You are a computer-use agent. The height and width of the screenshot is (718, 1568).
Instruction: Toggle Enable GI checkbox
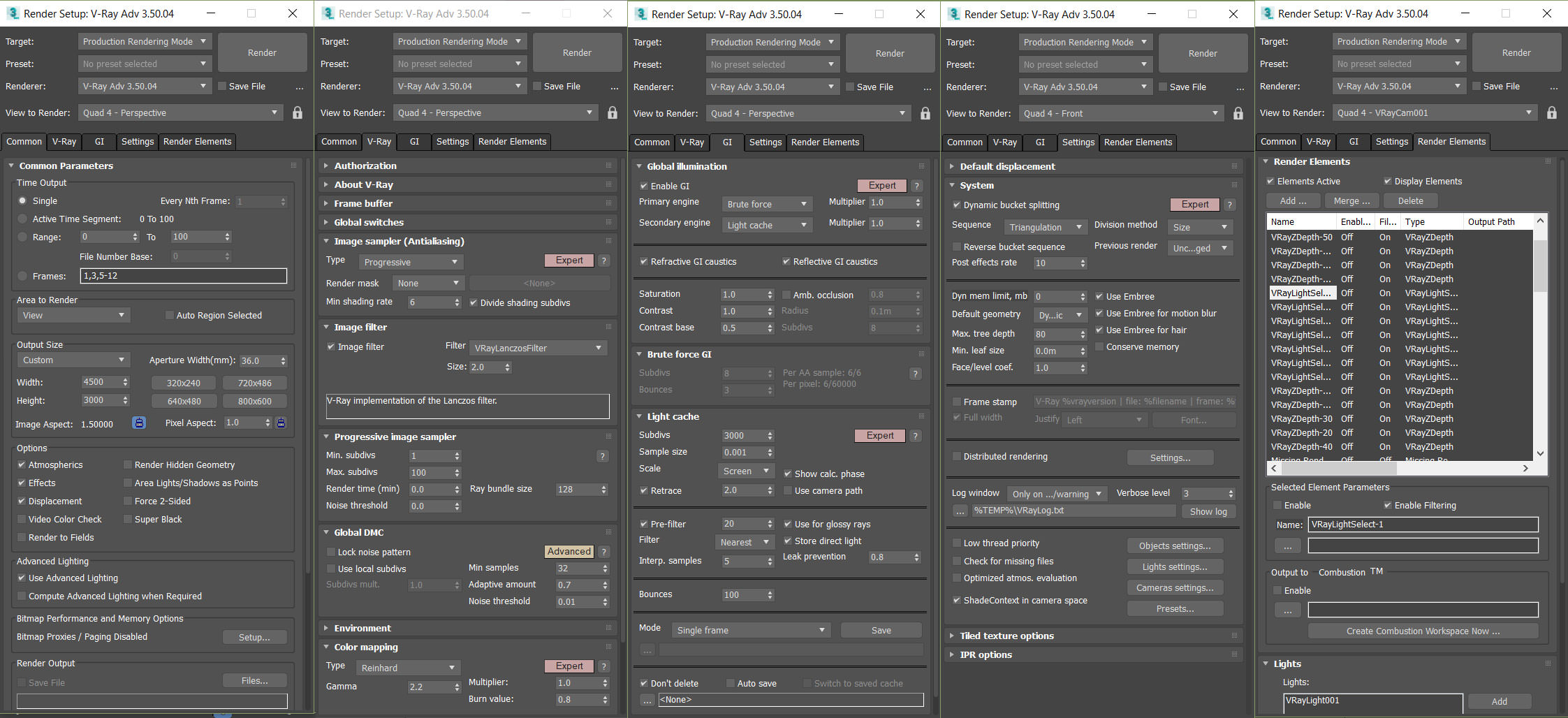pos(644,186)
